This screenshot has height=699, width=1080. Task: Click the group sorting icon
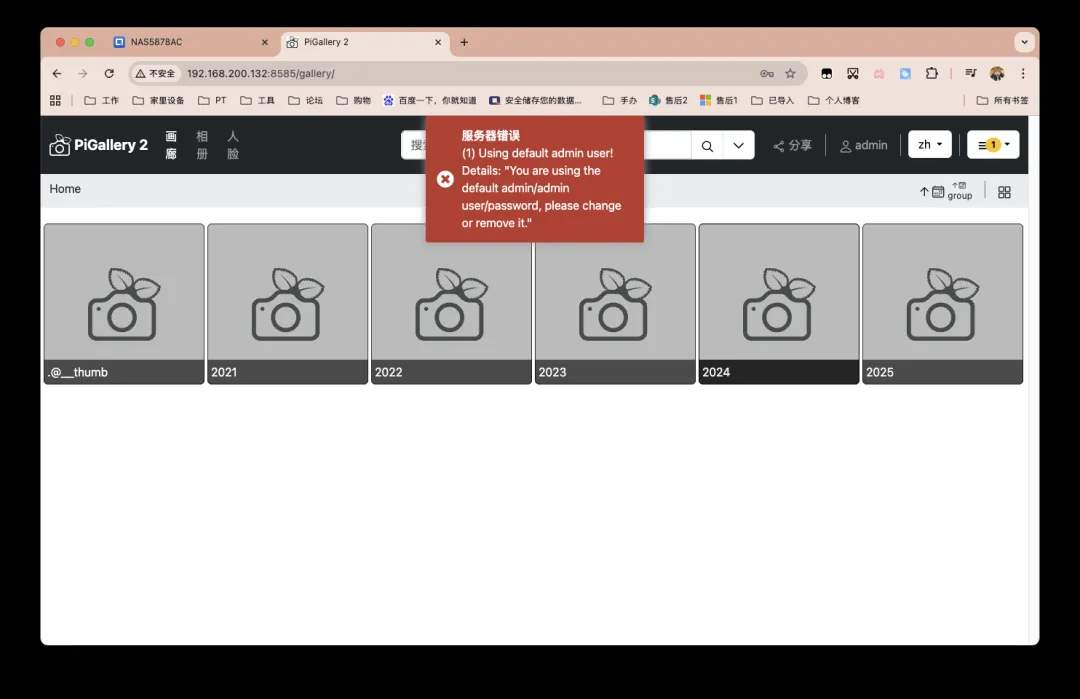point(960,191)
